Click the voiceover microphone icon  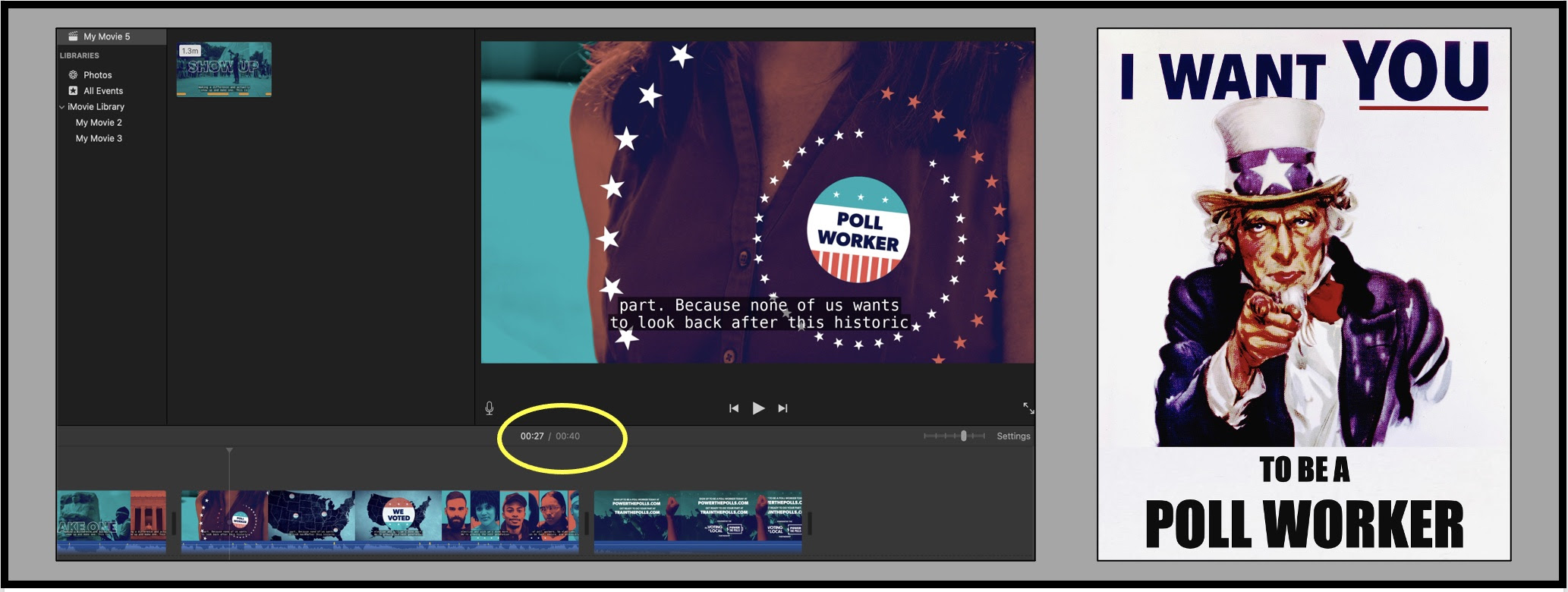490,408
